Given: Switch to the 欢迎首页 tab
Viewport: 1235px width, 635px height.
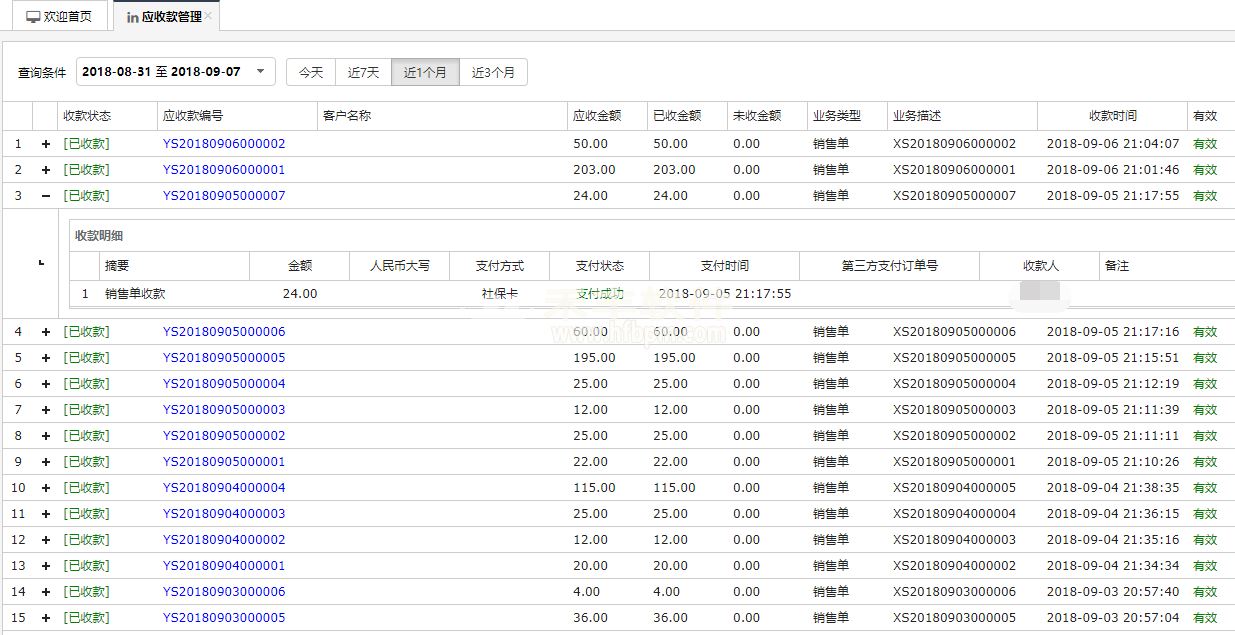Looking at the screenshot, I should 59,17.
